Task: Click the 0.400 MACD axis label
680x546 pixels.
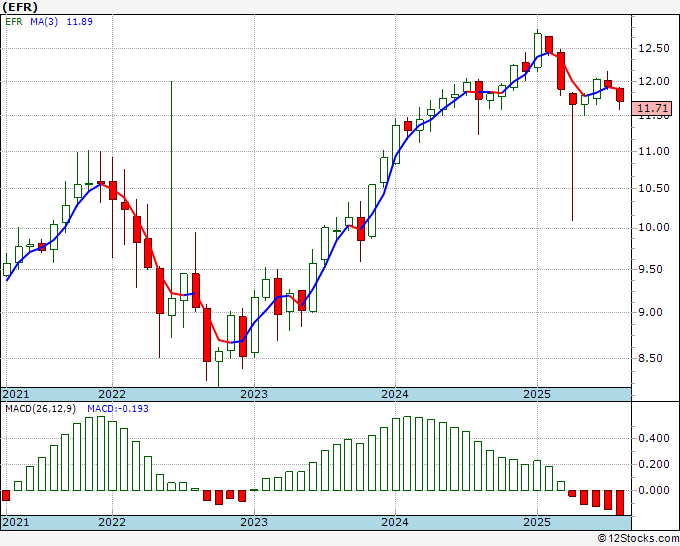Action: coord(654,438)
